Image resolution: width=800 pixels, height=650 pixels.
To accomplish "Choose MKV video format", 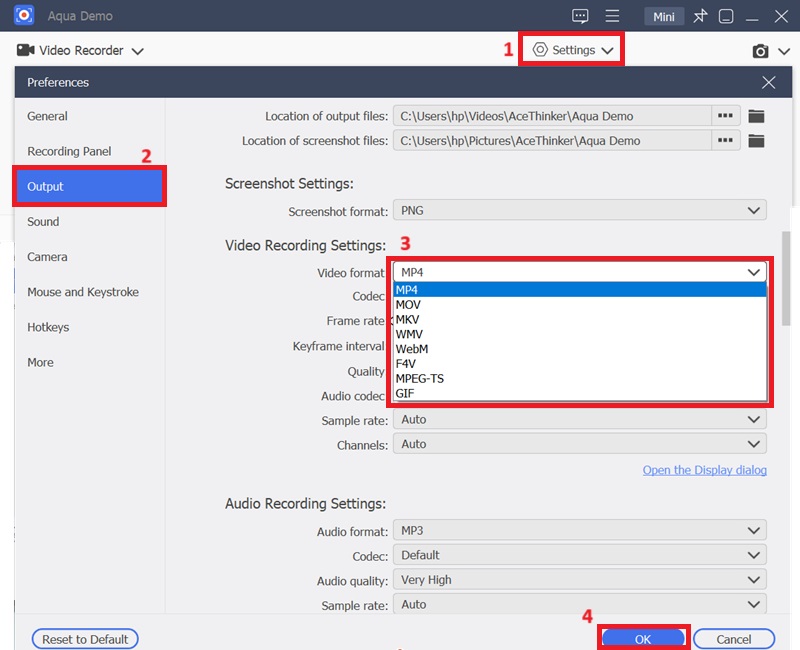I will (580, 319).
